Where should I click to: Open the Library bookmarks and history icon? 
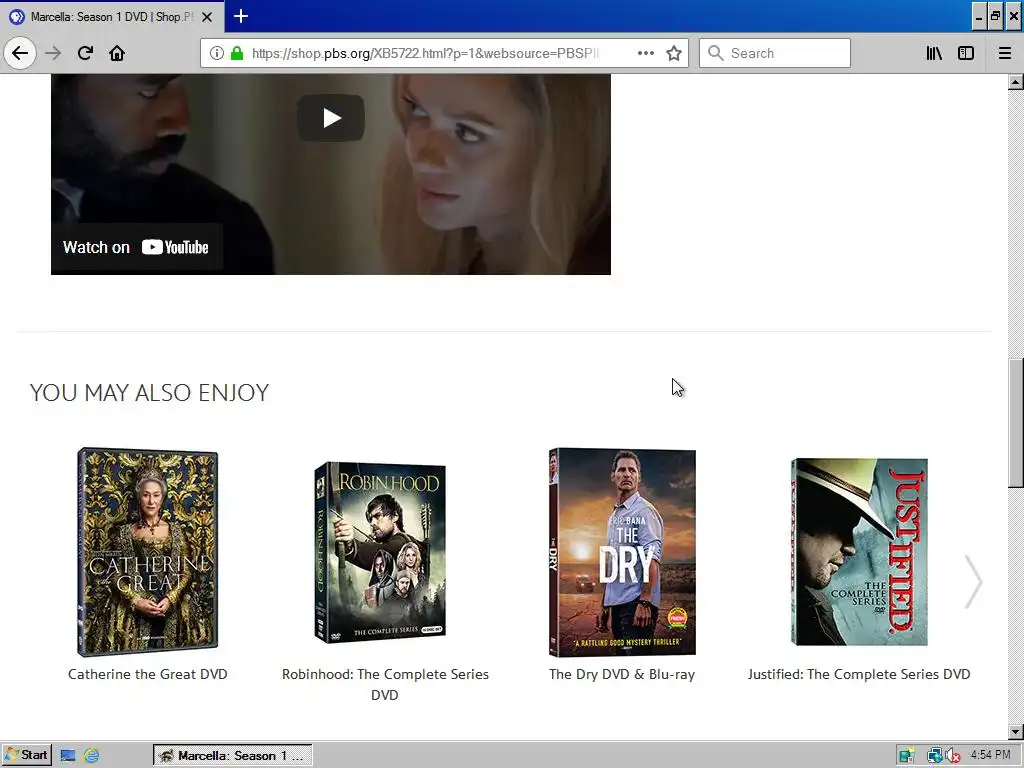(x=934, y=53)
